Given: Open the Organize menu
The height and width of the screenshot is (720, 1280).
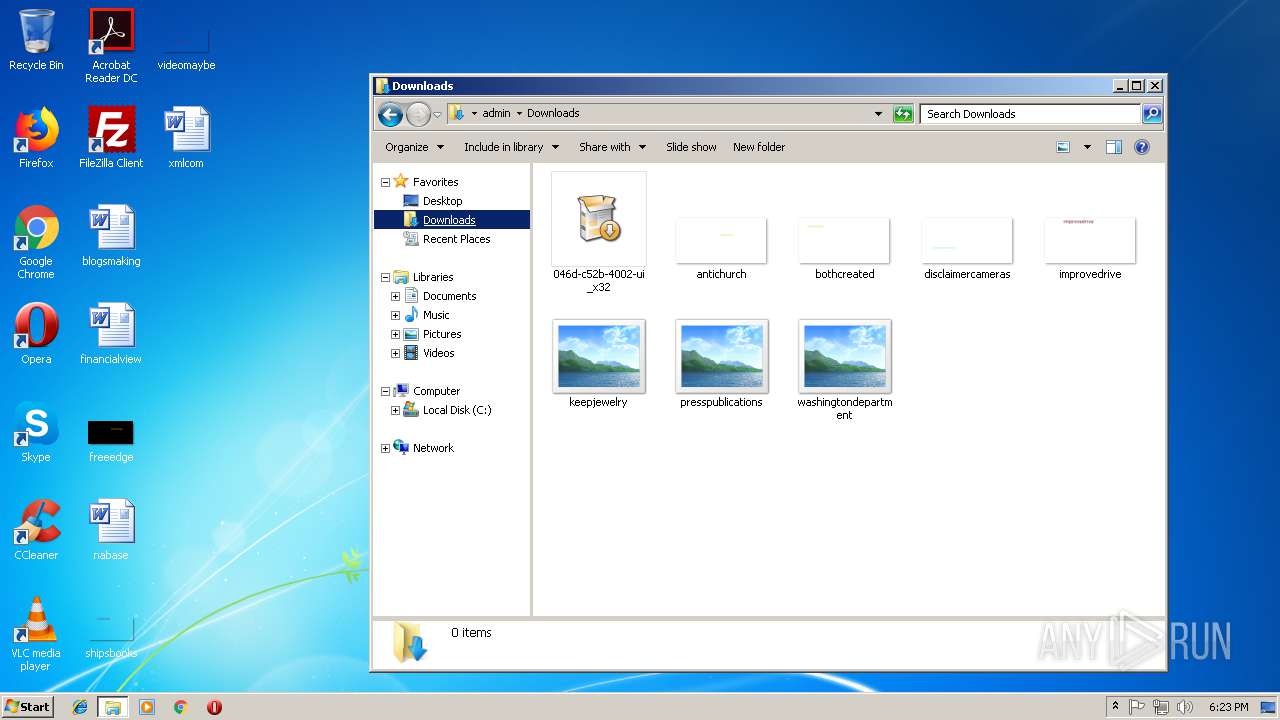Looking at the screenshot, I should click(x=414, y=147).
